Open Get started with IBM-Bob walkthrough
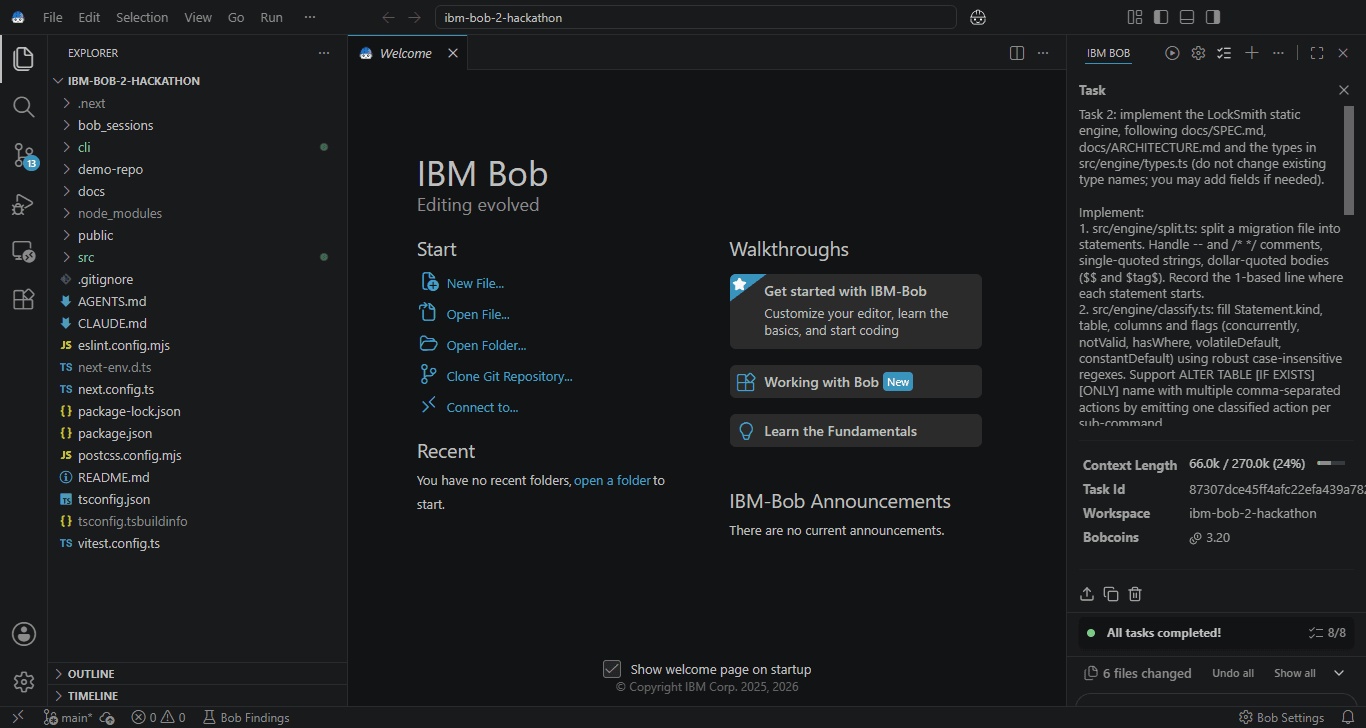Image resolution: width=1366 pixels, height=728 pixels. (856, 311)
